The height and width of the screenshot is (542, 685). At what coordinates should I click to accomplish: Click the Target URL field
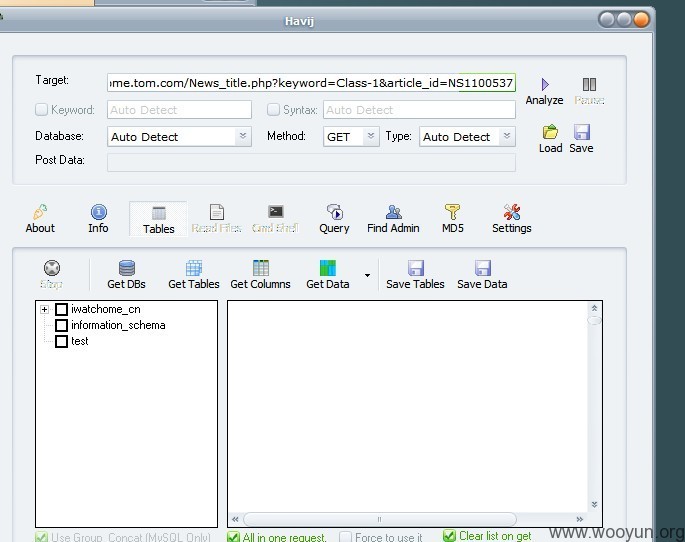[311, 83]
